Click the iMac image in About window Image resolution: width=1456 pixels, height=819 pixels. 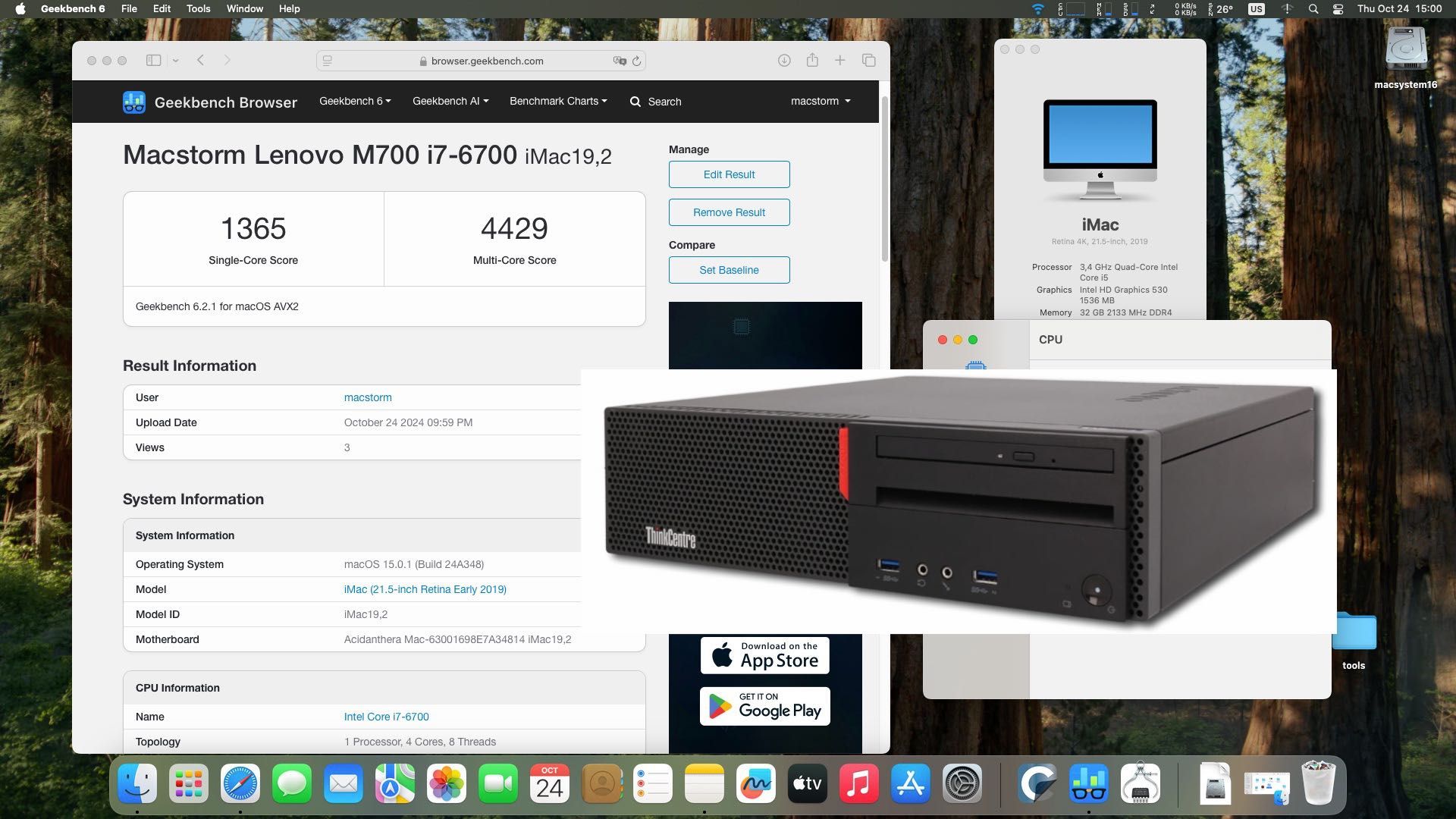pyautogui.click(x=1100, y=150)
